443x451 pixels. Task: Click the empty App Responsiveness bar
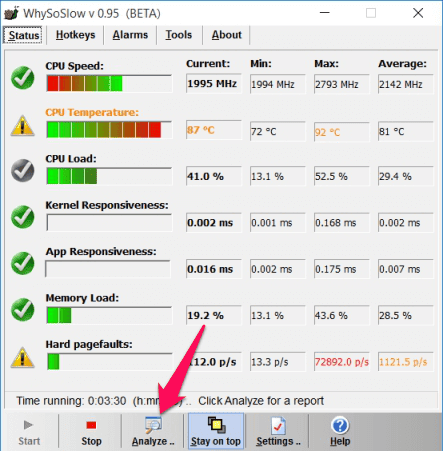[108, 269]
